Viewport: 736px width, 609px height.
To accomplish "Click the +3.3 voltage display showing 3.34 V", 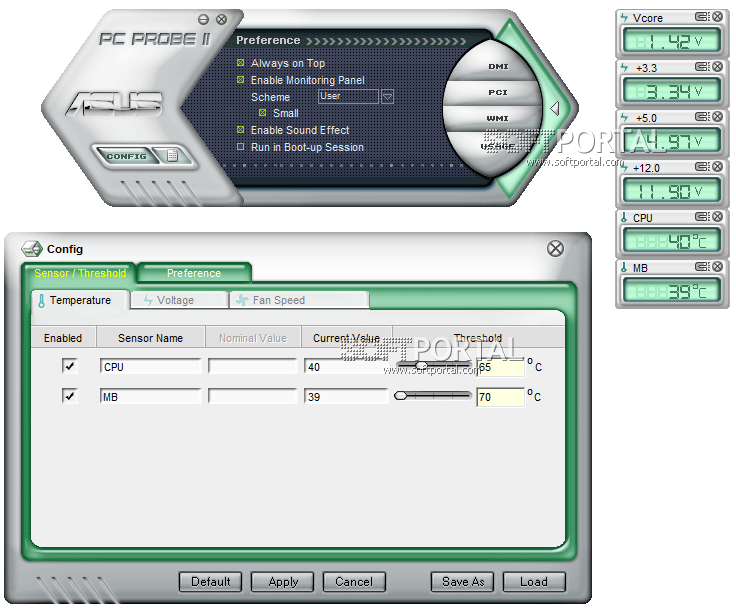I will [x=672, y=91].
